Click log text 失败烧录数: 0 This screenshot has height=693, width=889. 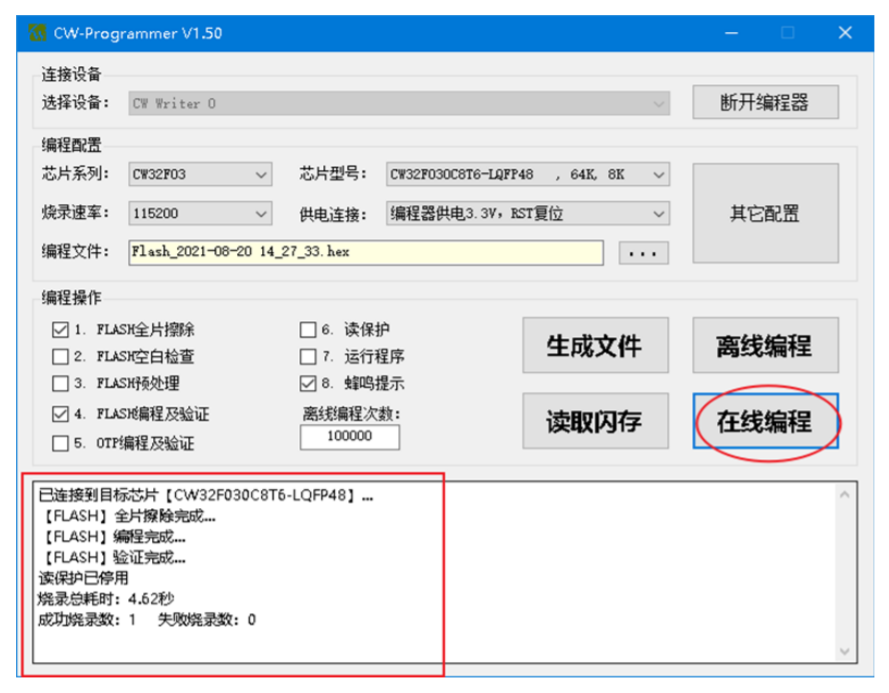point(207,620)
